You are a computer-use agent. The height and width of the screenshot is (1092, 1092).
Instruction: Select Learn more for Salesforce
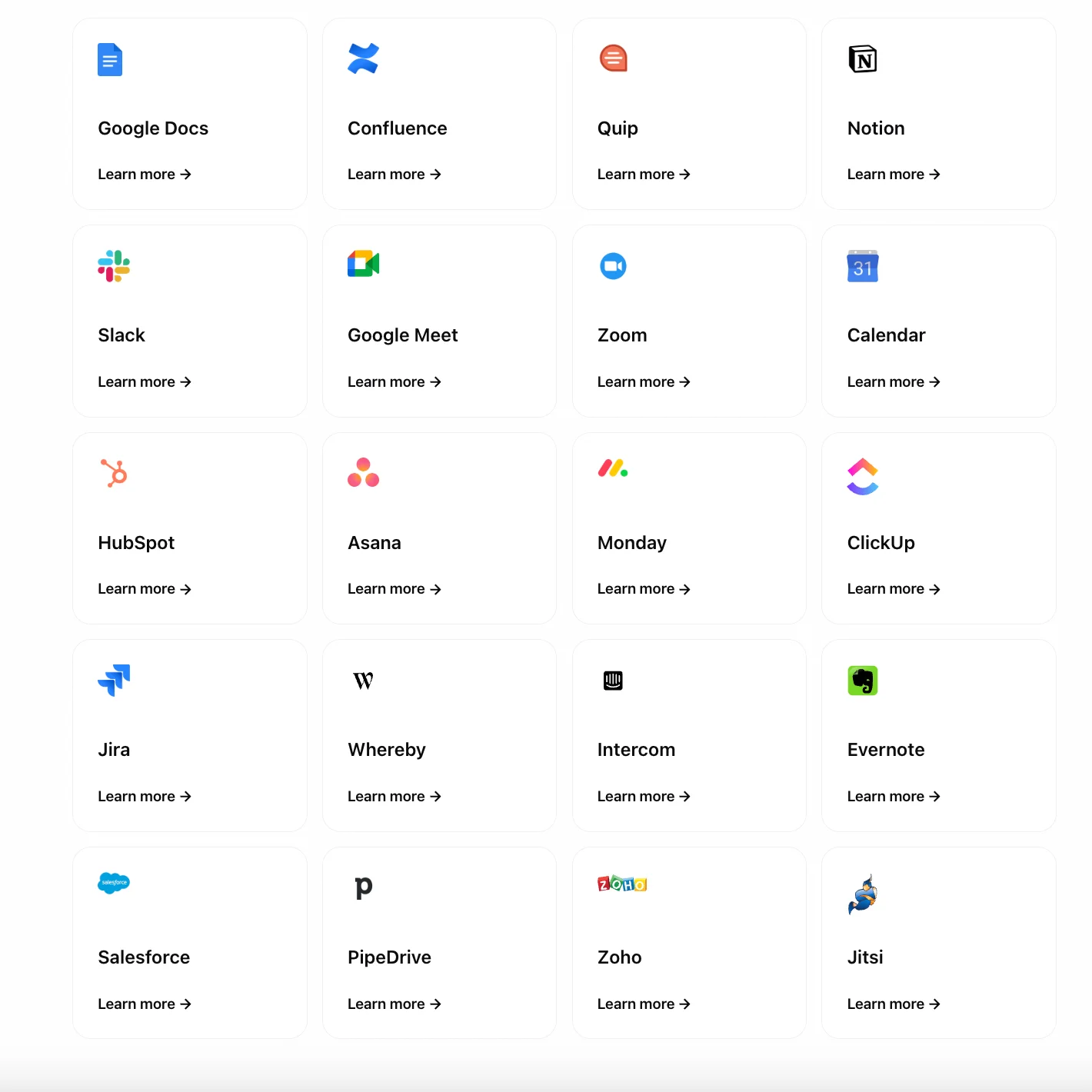point(145,1004)
